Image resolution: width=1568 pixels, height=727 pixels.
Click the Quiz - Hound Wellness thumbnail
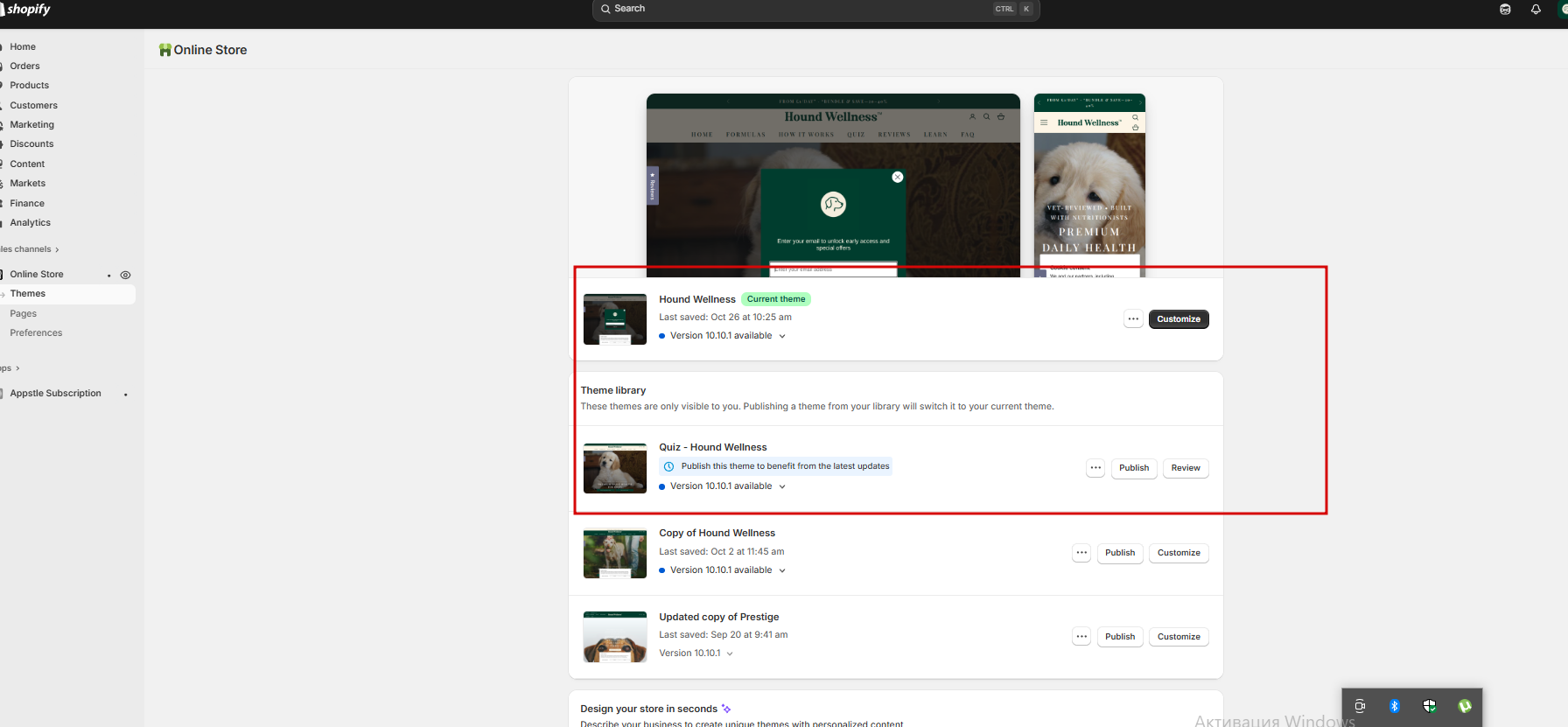(615, 469)
